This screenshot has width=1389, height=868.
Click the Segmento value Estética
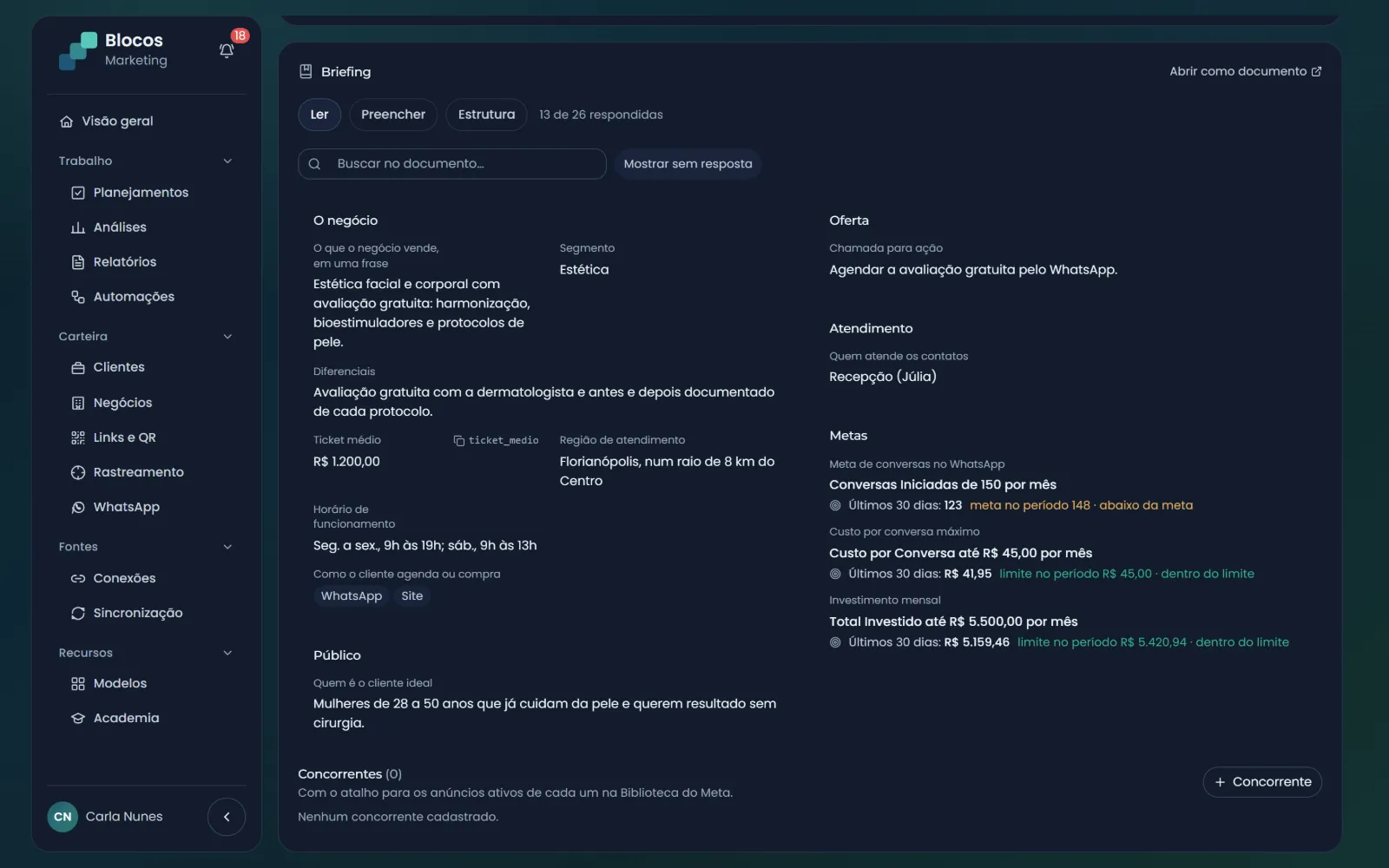[x=584, y=270]
